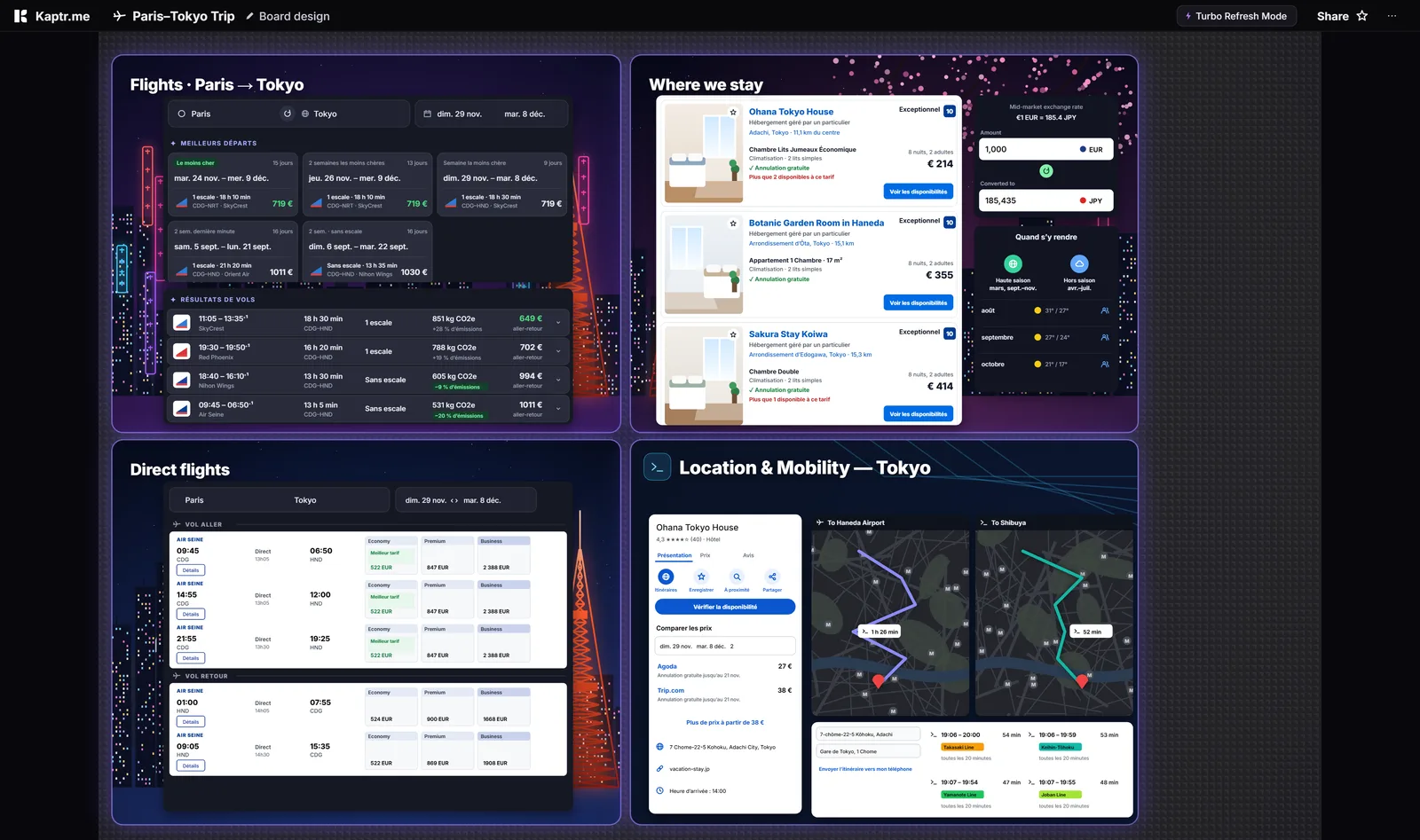Screen dimensions: 1420x840
Task: Open the EUR currency selector
Action: click(1091, 149)
